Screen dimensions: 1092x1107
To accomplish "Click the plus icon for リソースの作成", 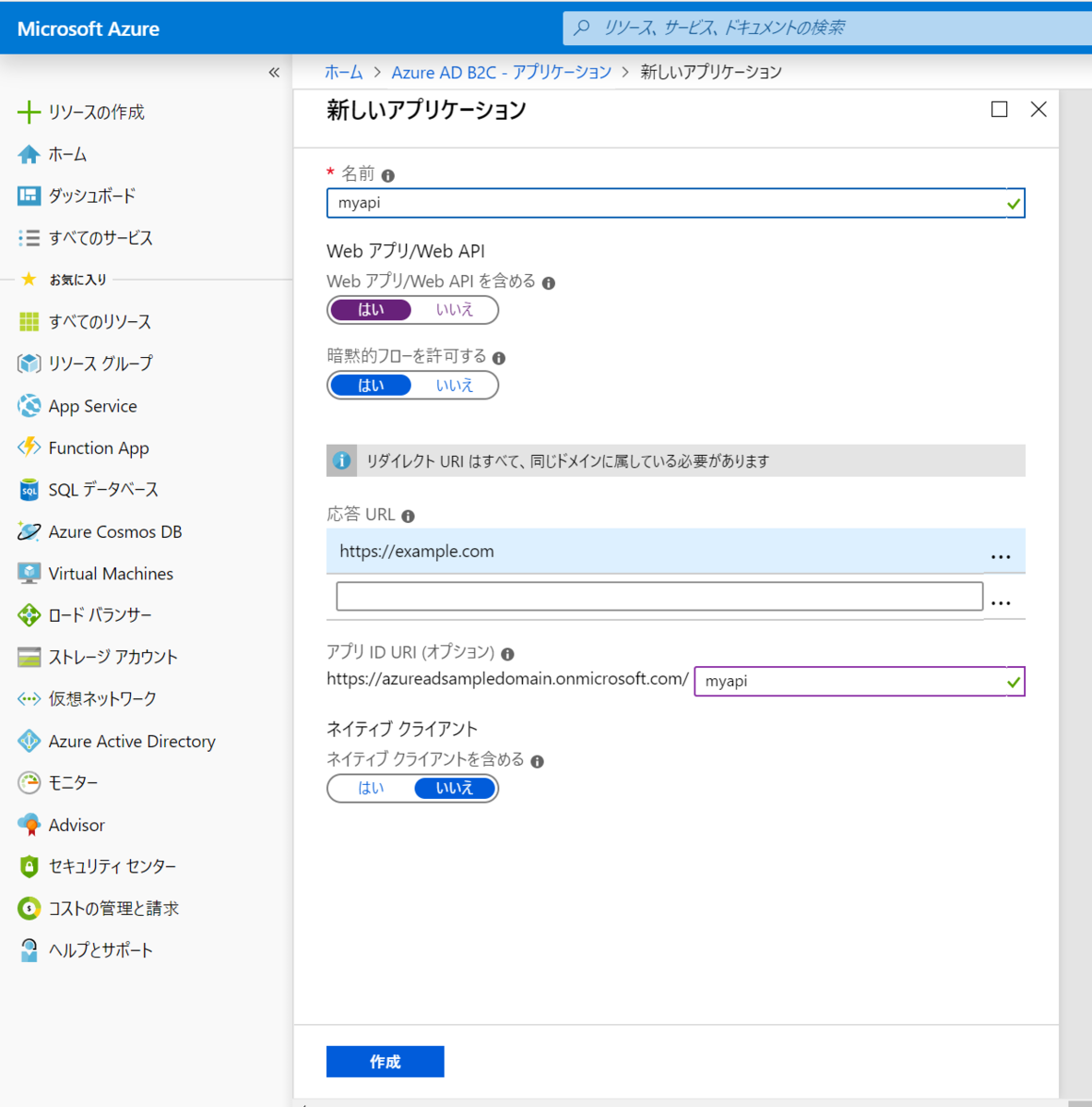I will [x=29, y=113].
